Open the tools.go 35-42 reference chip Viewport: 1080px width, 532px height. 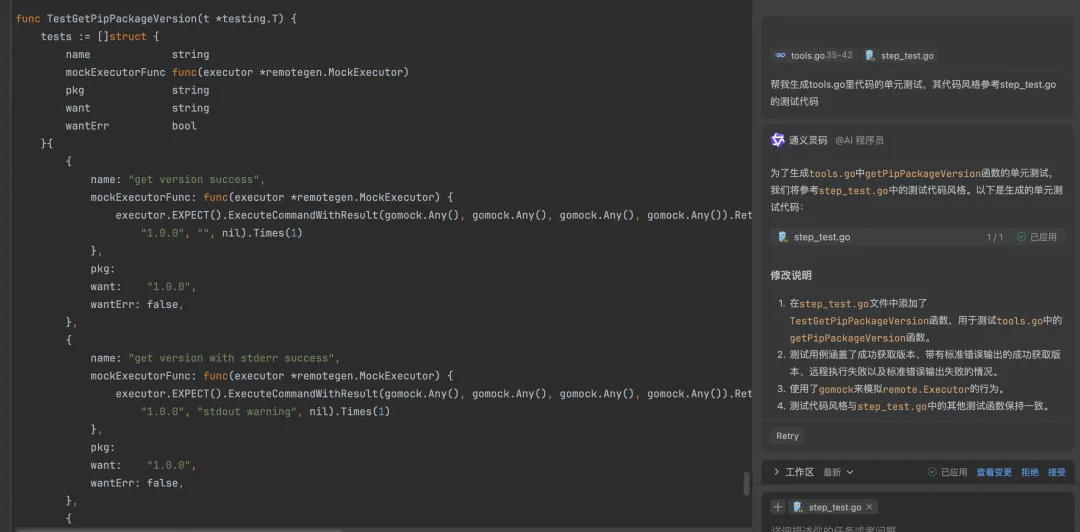pyautogui.click(x=813, y=55)
